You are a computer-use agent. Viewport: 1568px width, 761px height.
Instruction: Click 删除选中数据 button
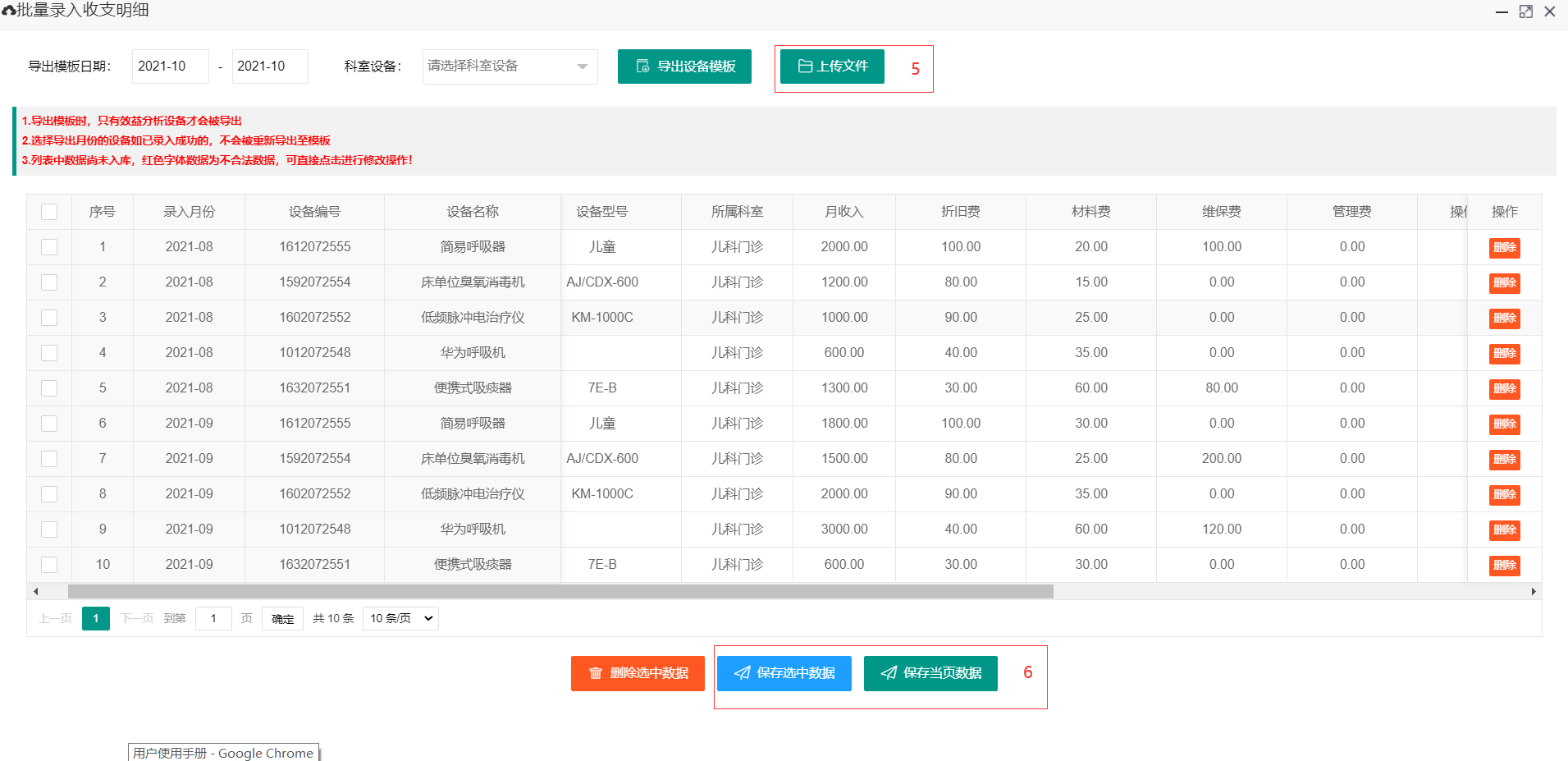638,673
